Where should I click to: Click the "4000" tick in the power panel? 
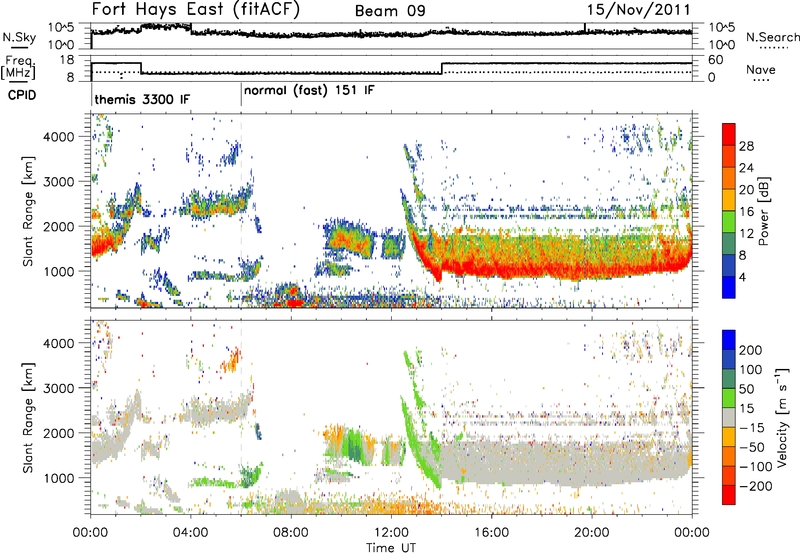click(x=58, y=137)
